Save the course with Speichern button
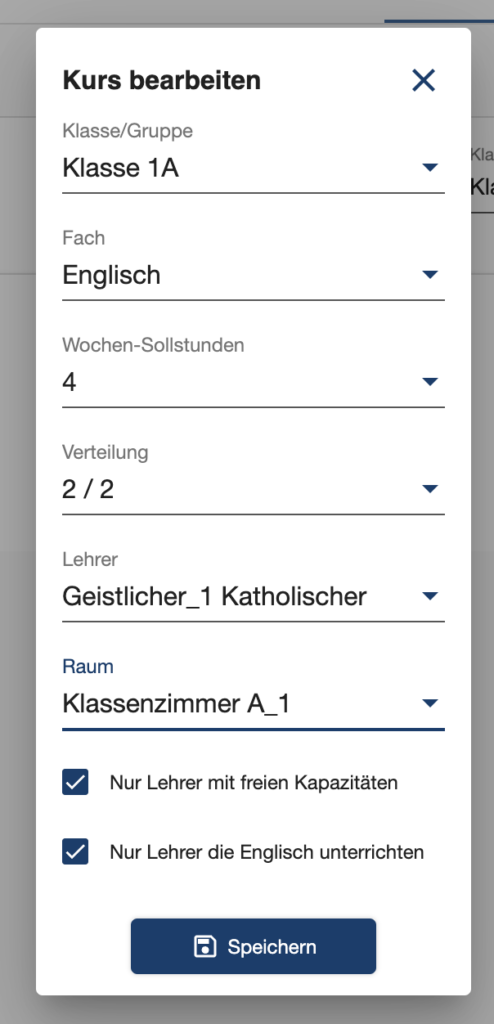The image size is (494, 1024). (x=254, y=946)
